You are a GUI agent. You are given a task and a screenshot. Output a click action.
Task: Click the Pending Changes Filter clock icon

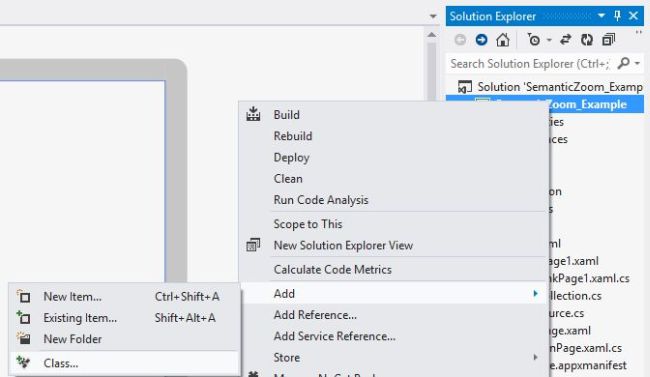[x=534, y=40]
